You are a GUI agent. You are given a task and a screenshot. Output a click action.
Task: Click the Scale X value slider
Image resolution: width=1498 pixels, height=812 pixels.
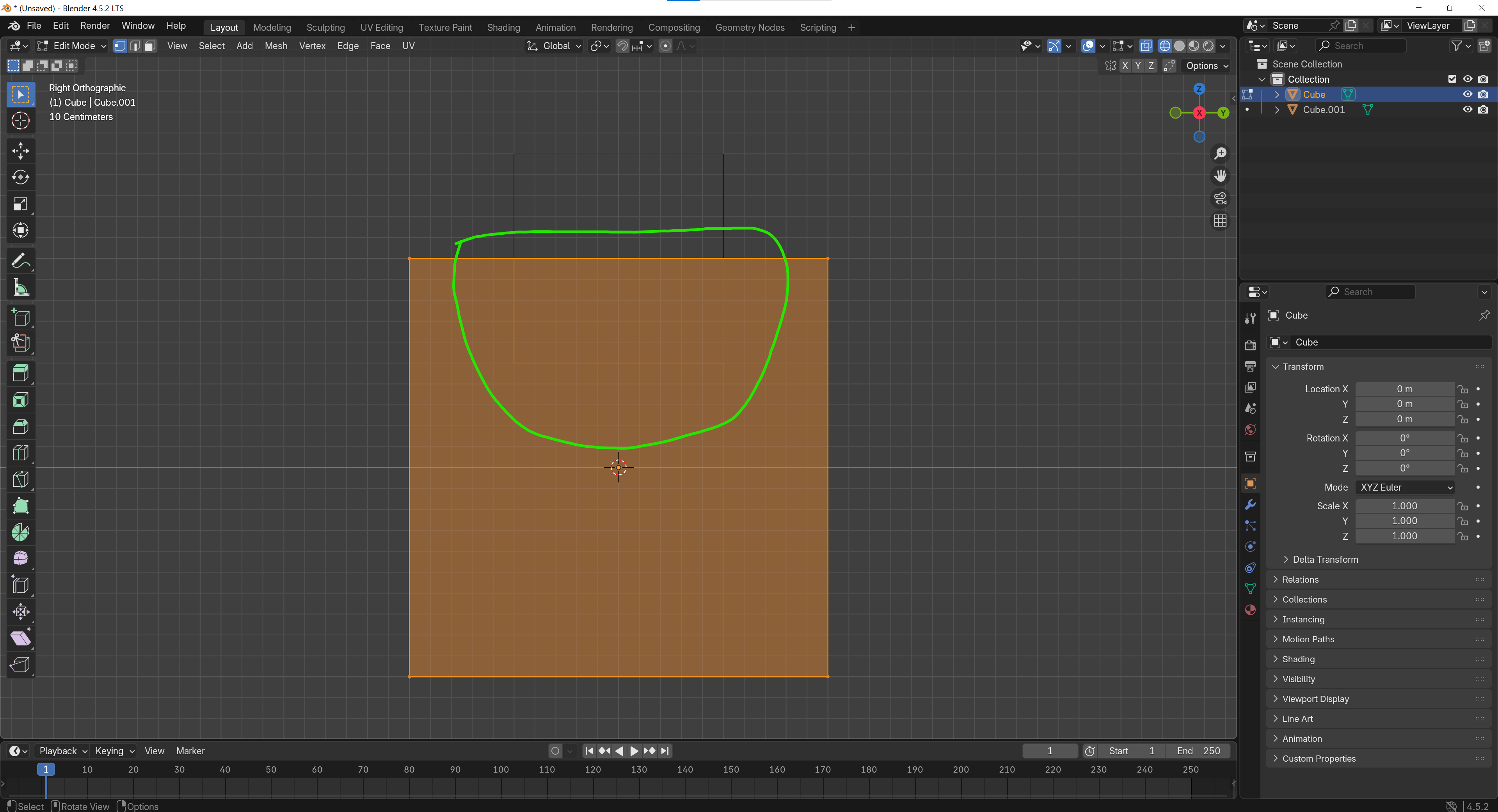pyautogui.click(x=1405, y=506)
